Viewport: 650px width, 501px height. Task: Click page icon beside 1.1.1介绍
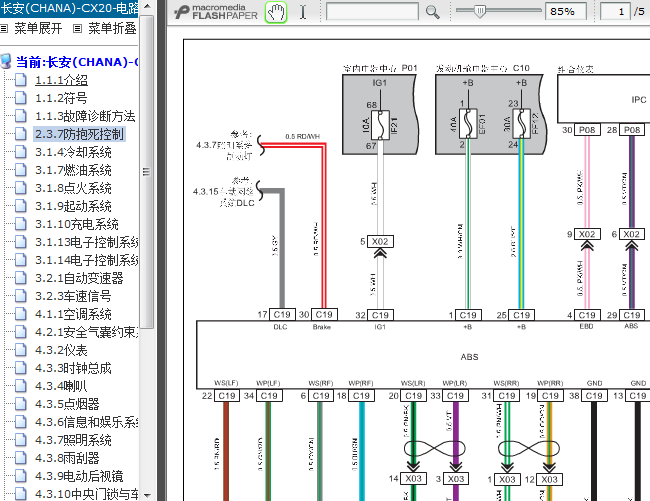(x=21, y=80)
